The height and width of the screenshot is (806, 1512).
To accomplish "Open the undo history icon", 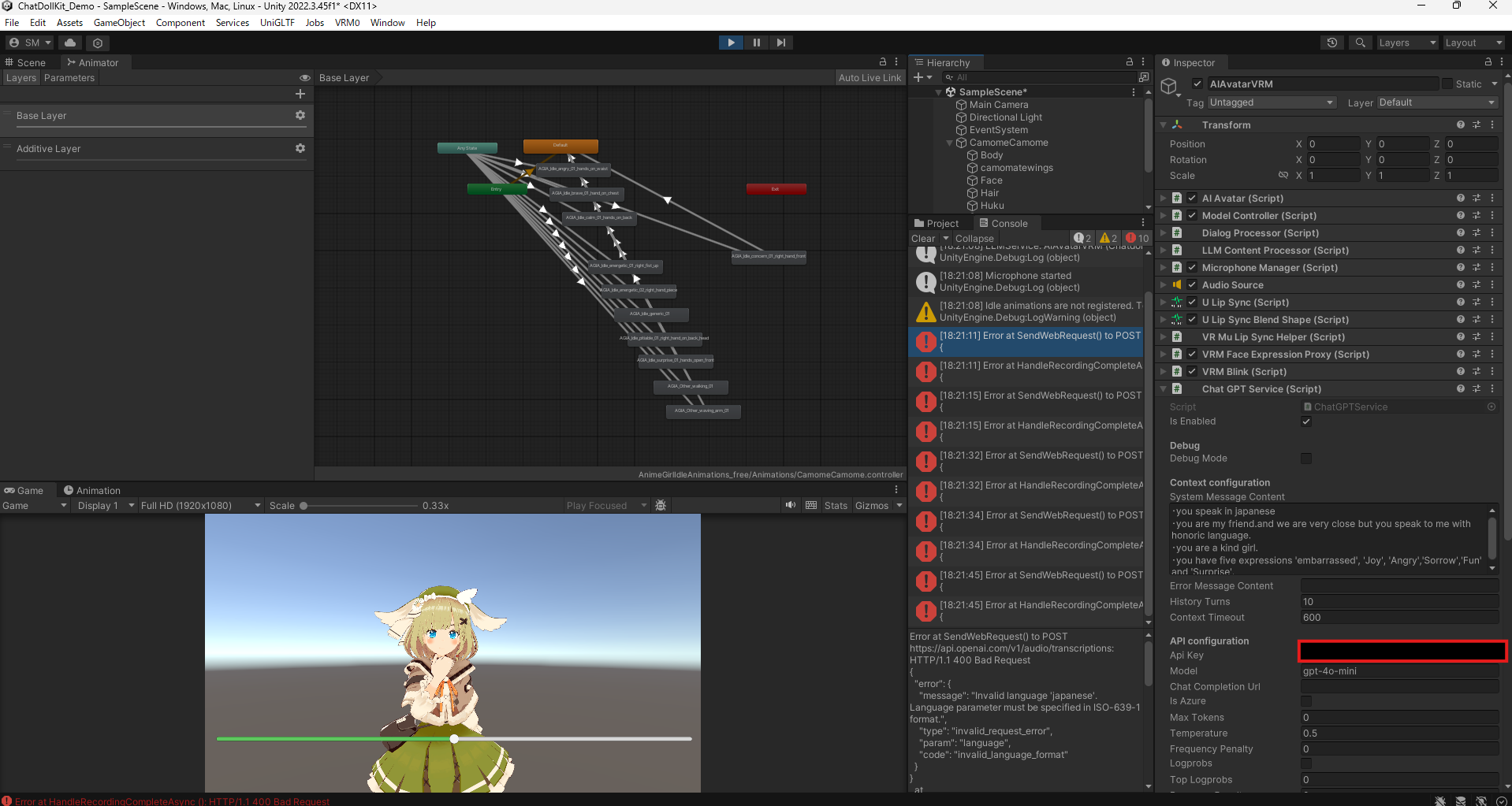I will [x=1332, y=43].
